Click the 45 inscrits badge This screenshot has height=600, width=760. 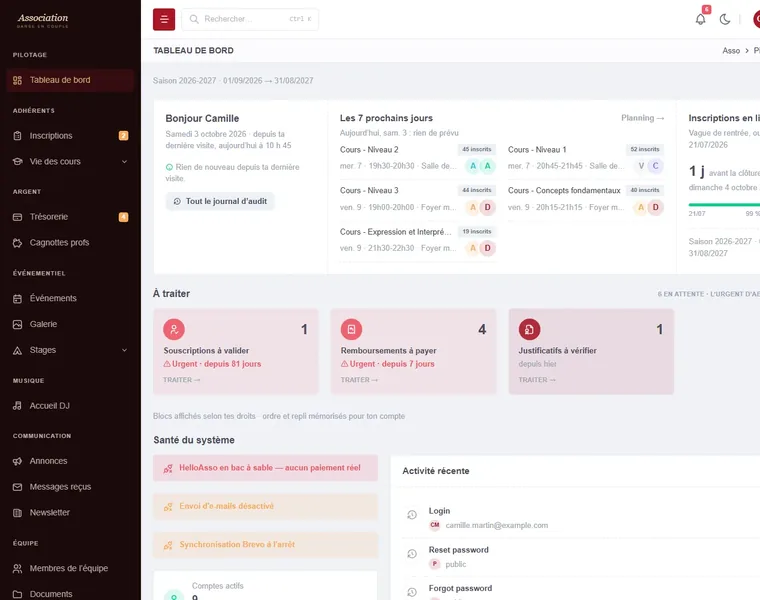[476, 149]
